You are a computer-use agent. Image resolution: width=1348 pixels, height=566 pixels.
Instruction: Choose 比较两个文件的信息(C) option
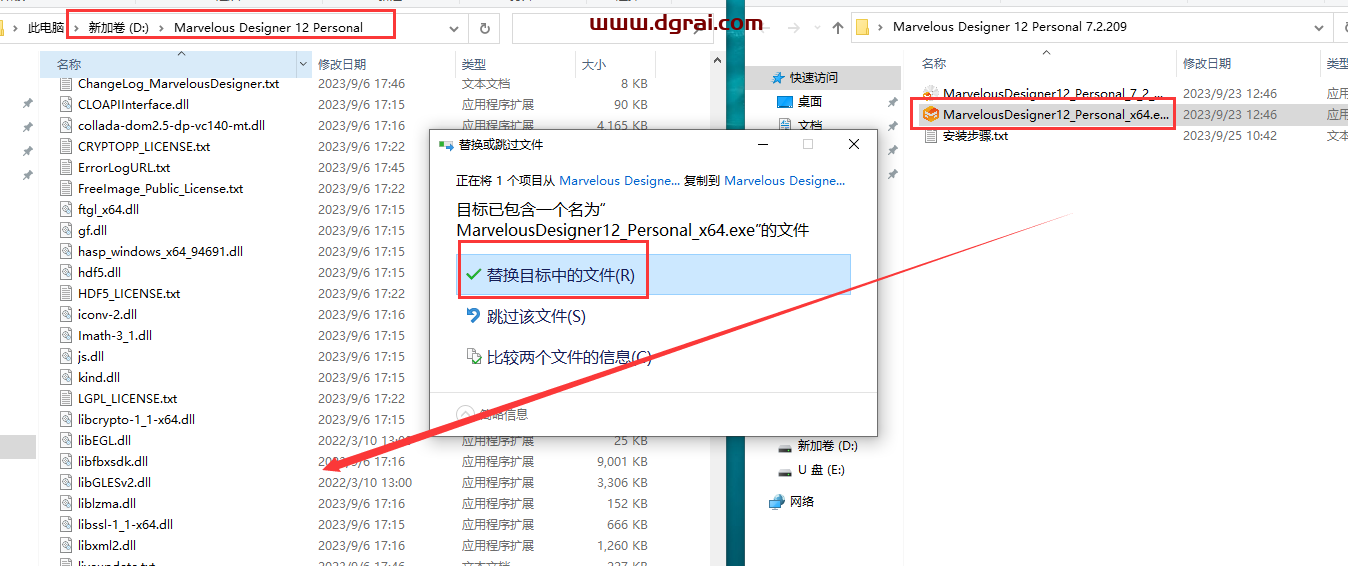tap(567, 357)
